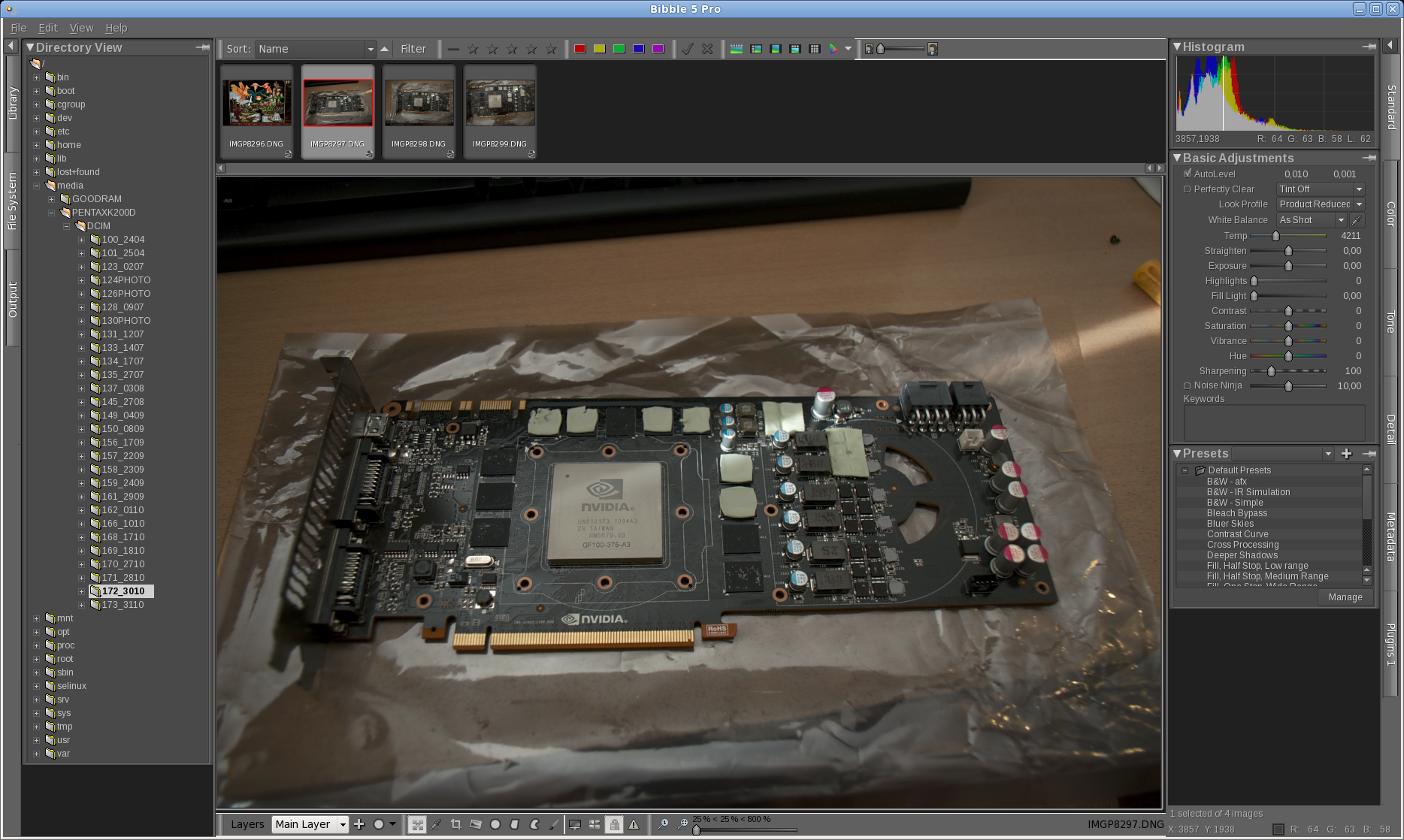Screen dimensions: 1404x840
Task: Toggle multi-image view icon
Action: (595, 824)
